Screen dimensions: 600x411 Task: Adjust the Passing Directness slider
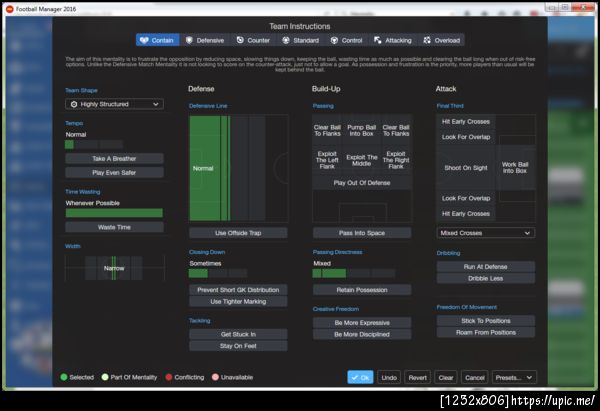pos(354,273)
